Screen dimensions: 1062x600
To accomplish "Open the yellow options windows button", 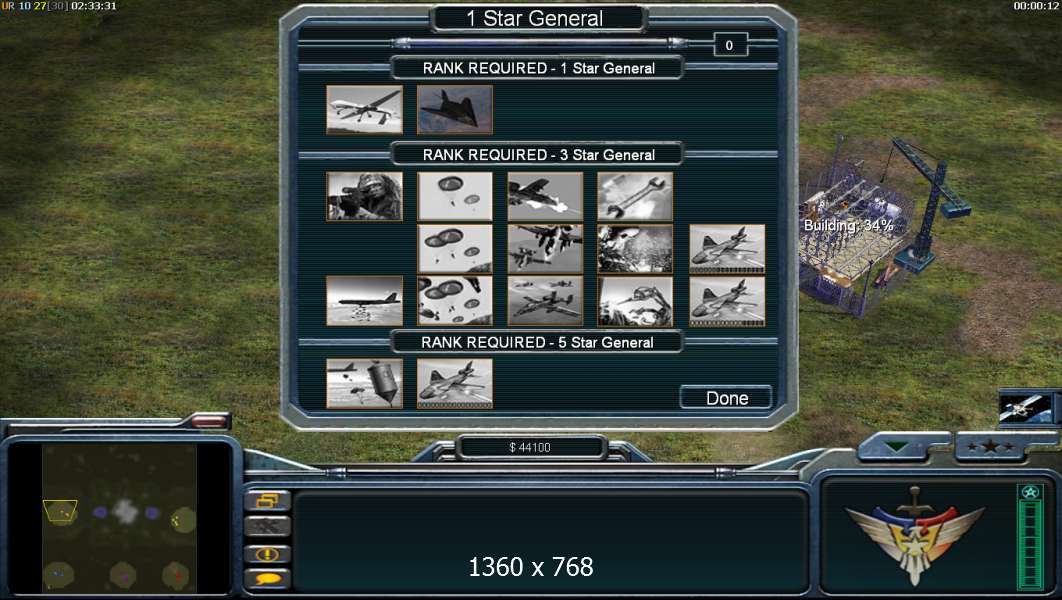I will pyautogui.click(x=268, y=501).
